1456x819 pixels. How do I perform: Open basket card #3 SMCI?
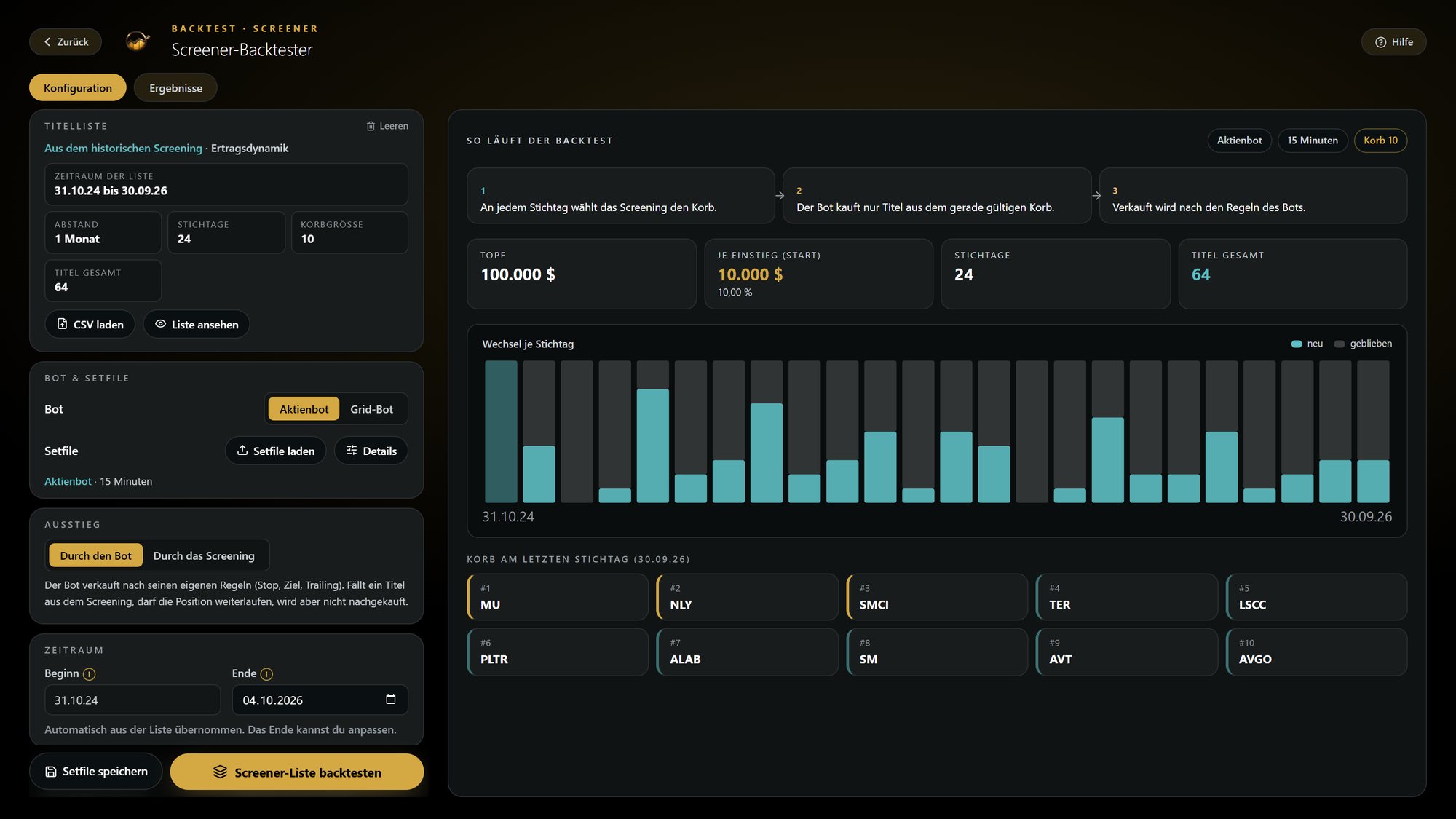click(x=937, y=597)
